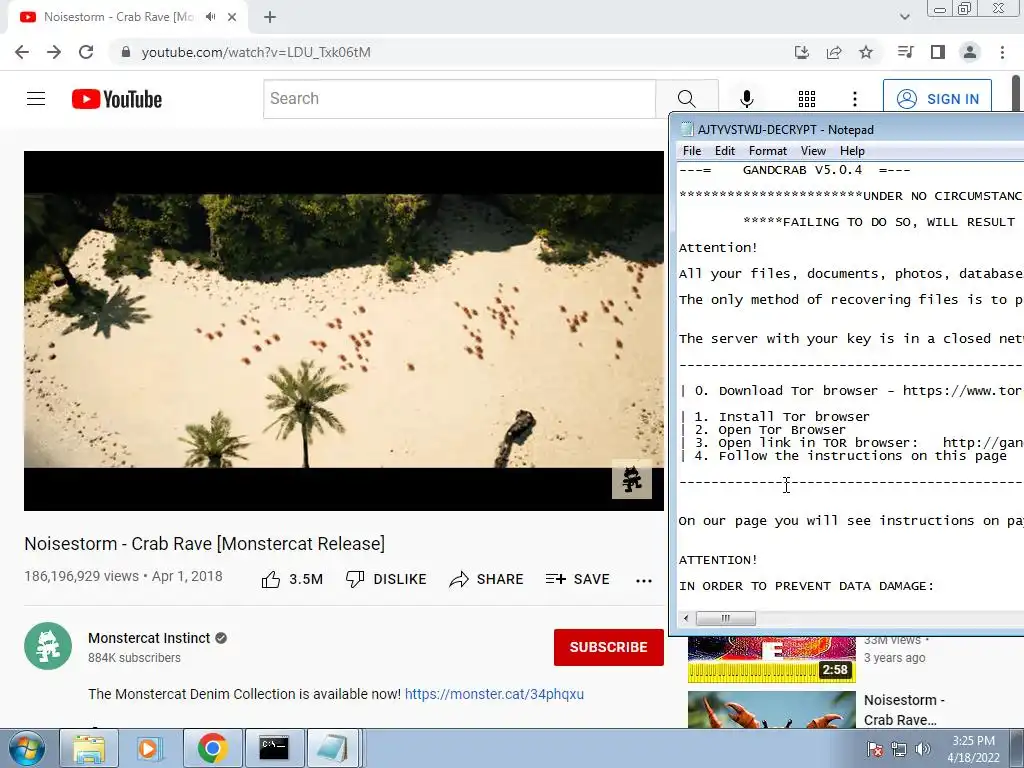Open Notepad Edit menu

click(x=725, y=151)
